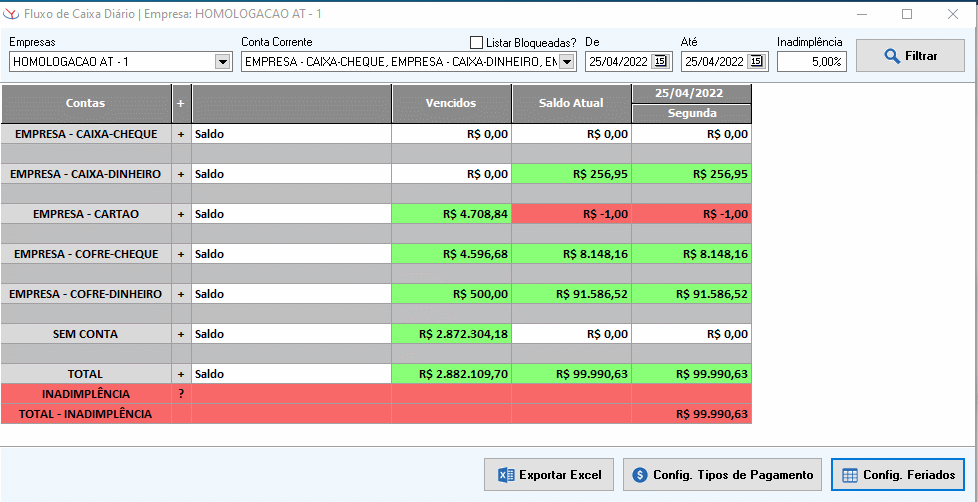Expand the EMPRESA - CAIXA-CHEQUE row

pos(182,134)
